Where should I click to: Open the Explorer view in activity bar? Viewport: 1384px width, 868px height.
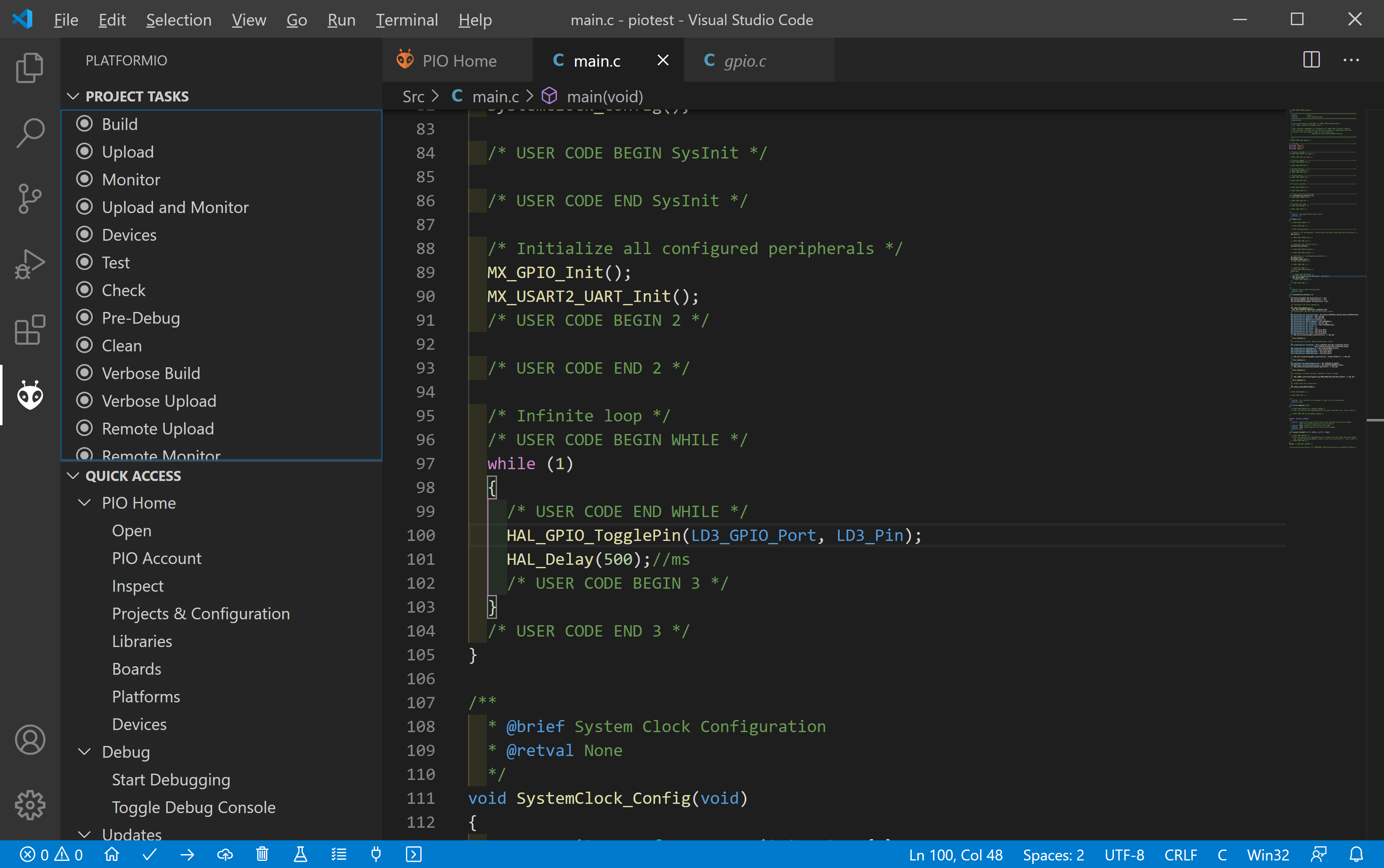tap(30, 68)
